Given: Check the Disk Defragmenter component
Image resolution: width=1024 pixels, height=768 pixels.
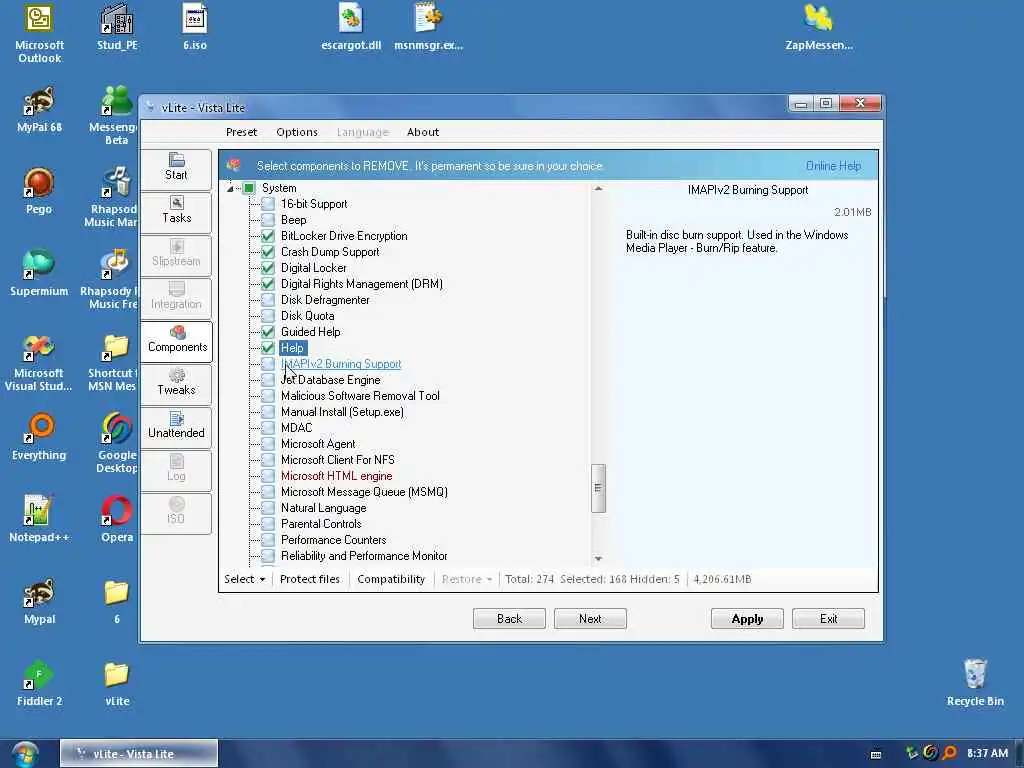Looking at the screenshot, I should [x=268, y=300].
